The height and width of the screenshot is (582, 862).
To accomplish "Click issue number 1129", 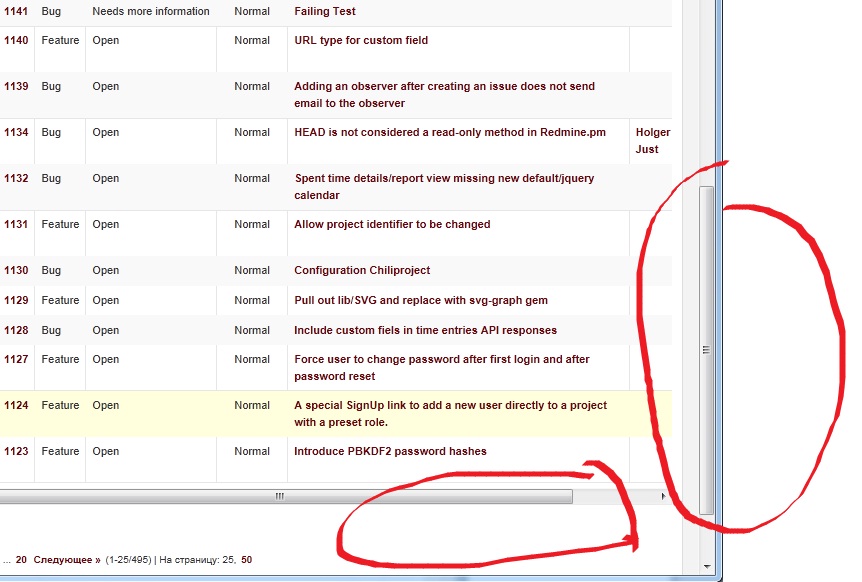I will (16, 300).
